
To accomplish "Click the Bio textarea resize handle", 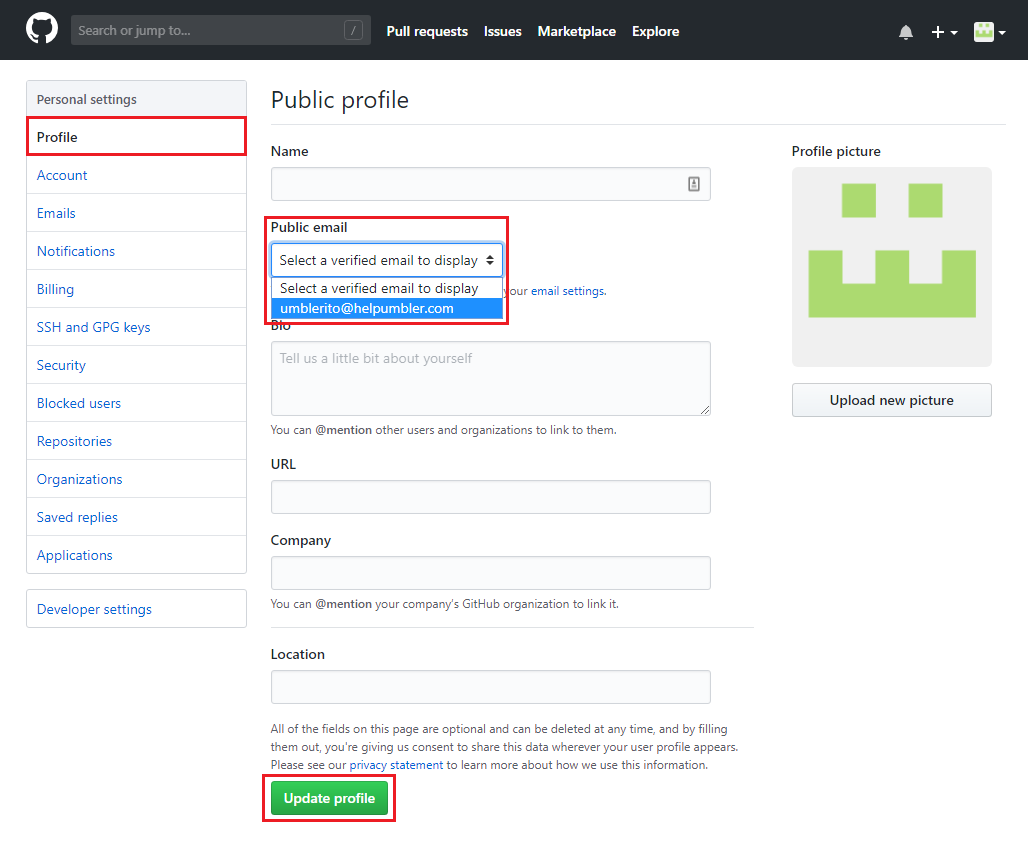I will 705,410.
